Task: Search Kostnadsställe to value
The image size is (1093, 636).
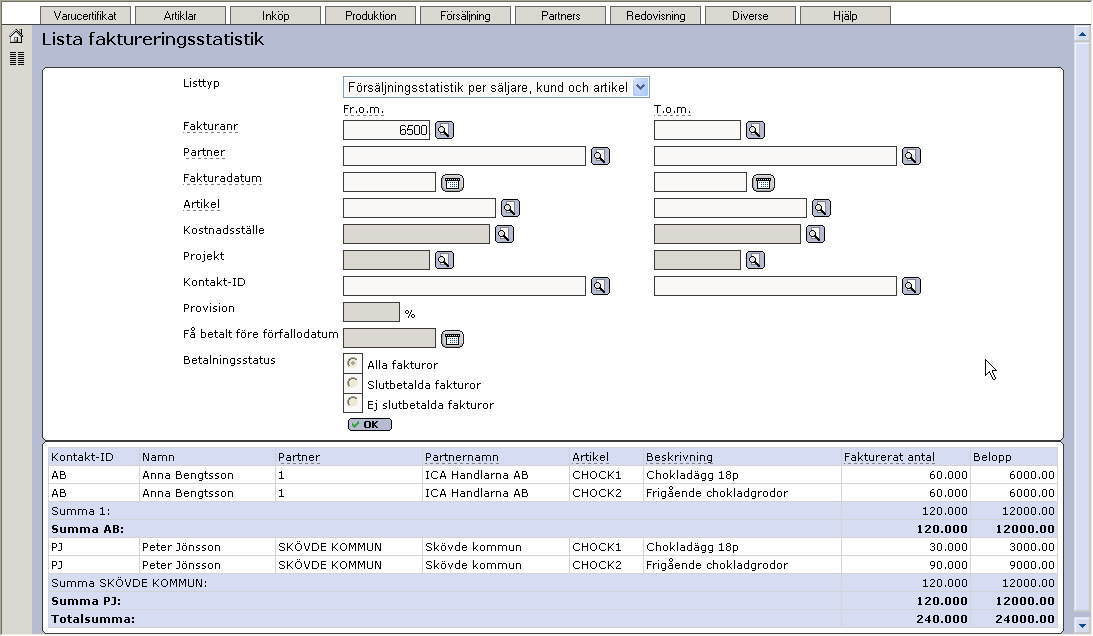Action: click(815, 234)
